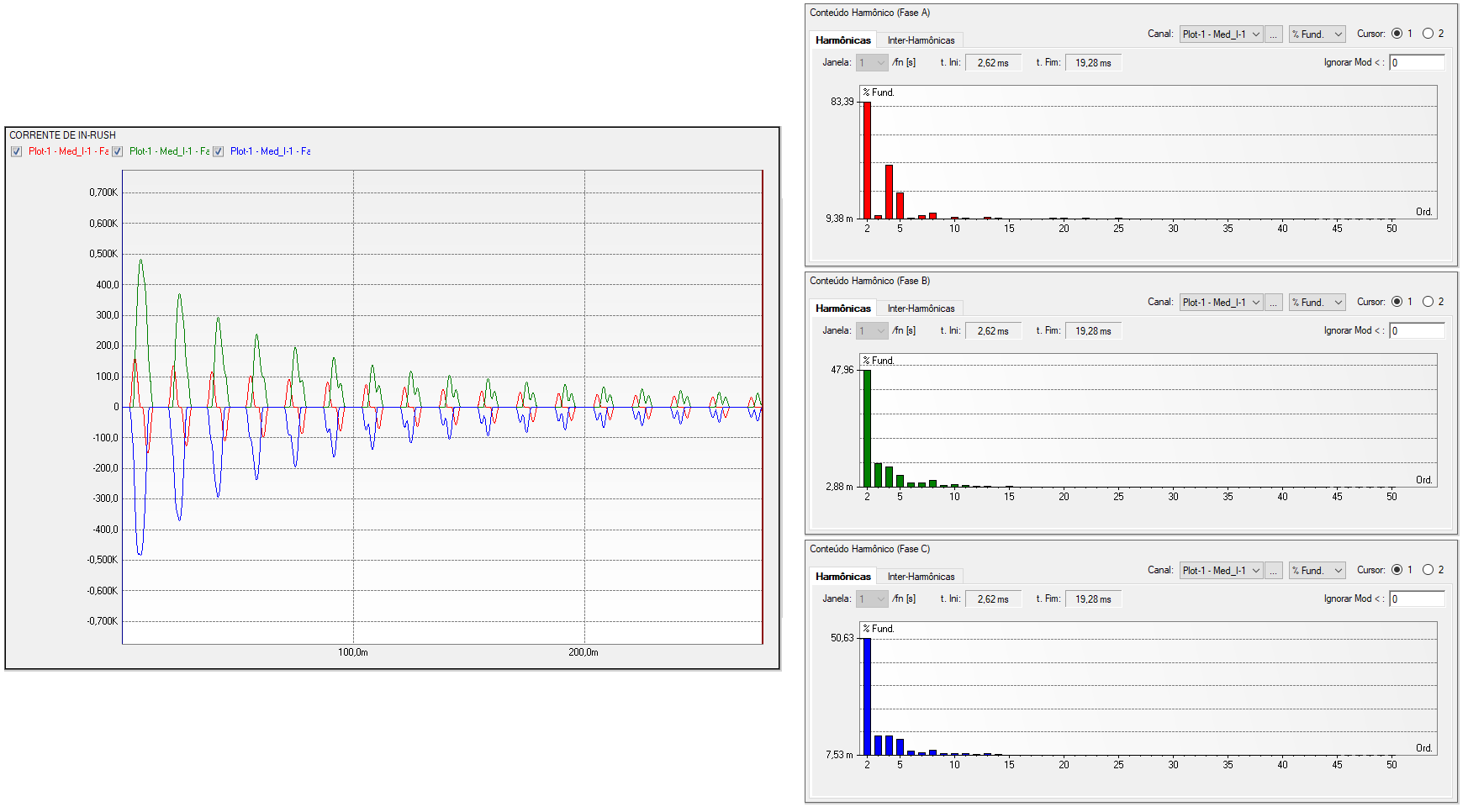
Task: Click the 9,38 m axis value in Fase A
Action: [x=839, y=219]
